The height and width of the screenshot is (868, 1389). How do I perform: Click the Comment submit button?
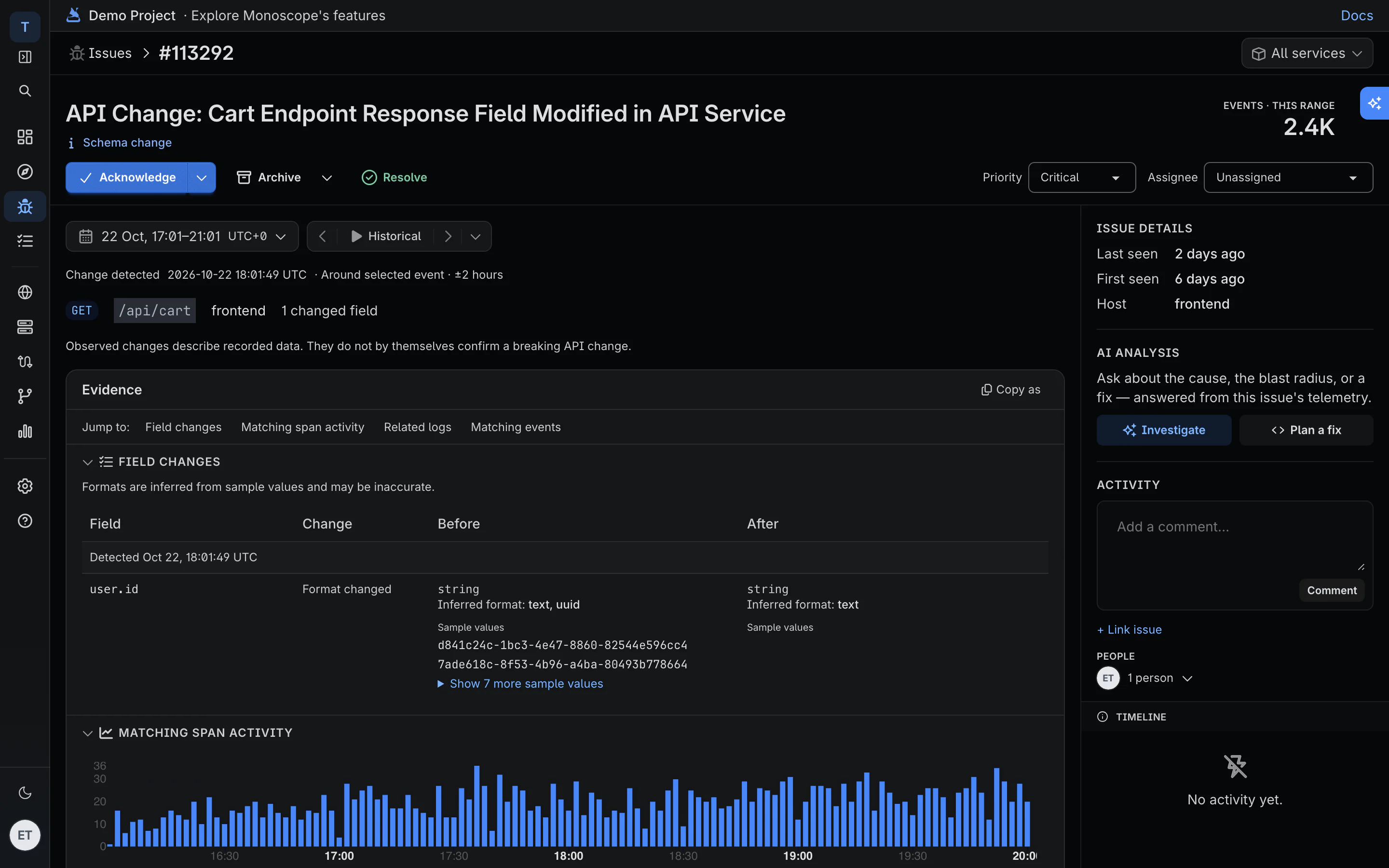click(x=1332, y=590)
